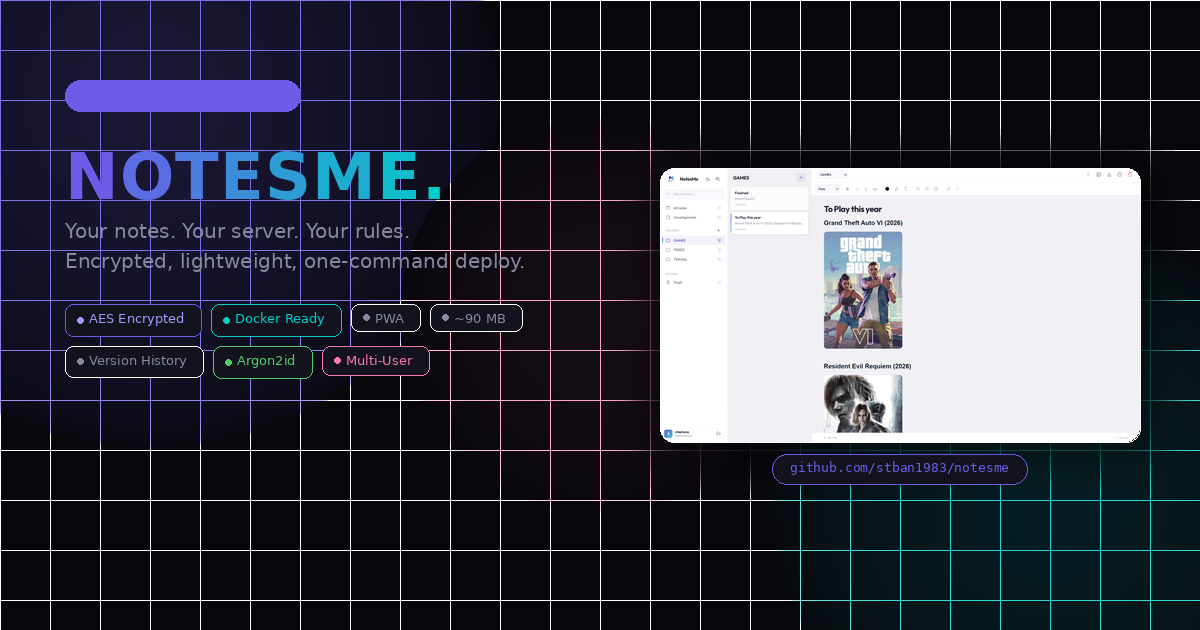This screenshot has height=630, width=1200.
Task: Click the NotesMe logo icon in the sidebar
Action: (x=671, y=178)
